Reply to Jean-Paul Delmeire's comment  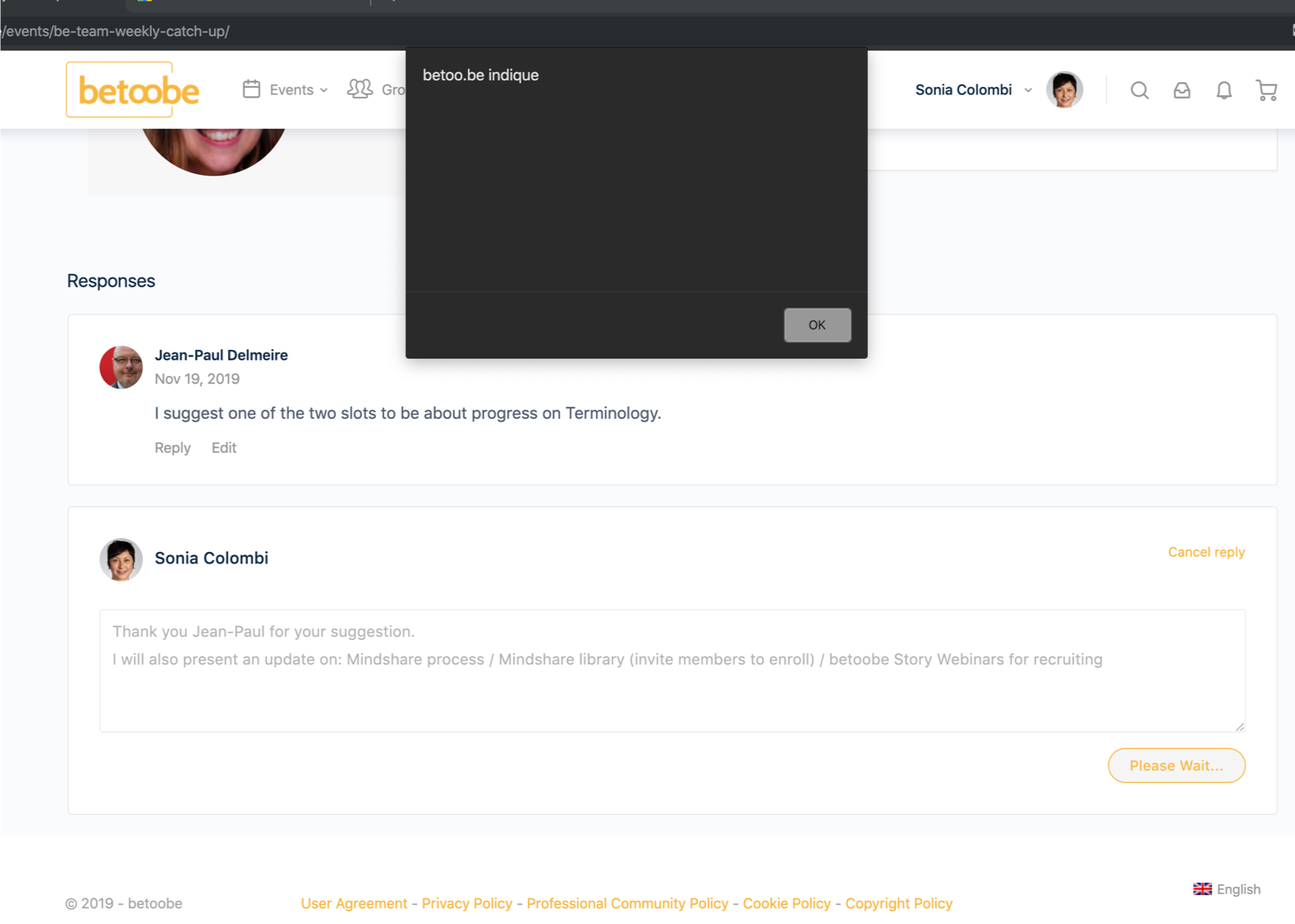pos(172,448)
